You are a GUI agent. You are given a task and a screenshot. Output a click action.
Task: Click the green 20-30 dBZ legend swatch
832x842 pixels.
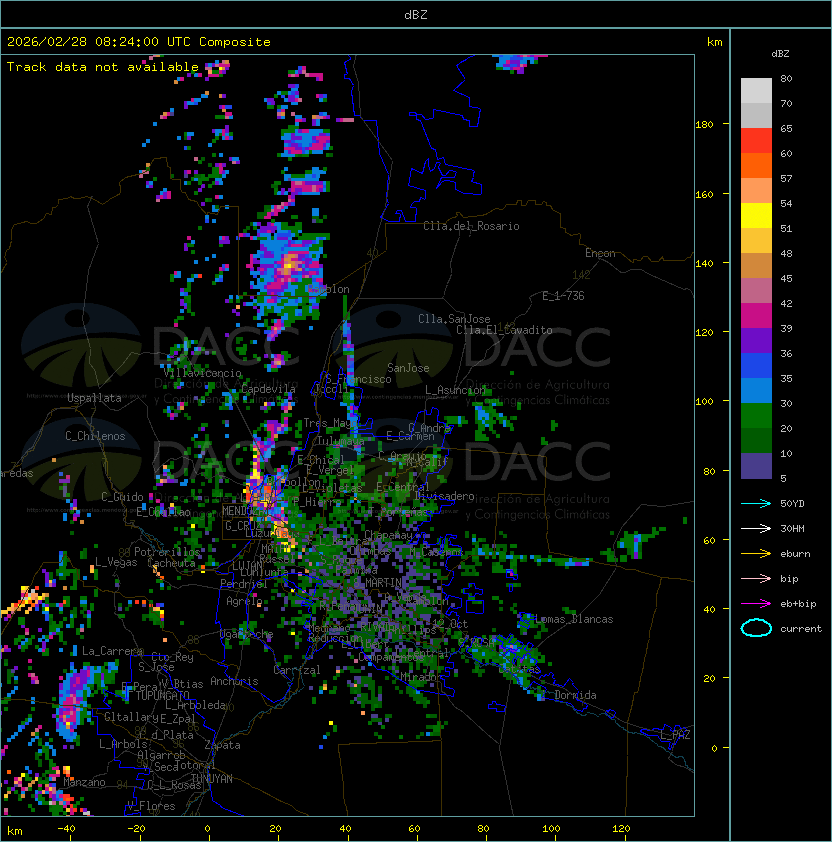click(x=756, y=416)
